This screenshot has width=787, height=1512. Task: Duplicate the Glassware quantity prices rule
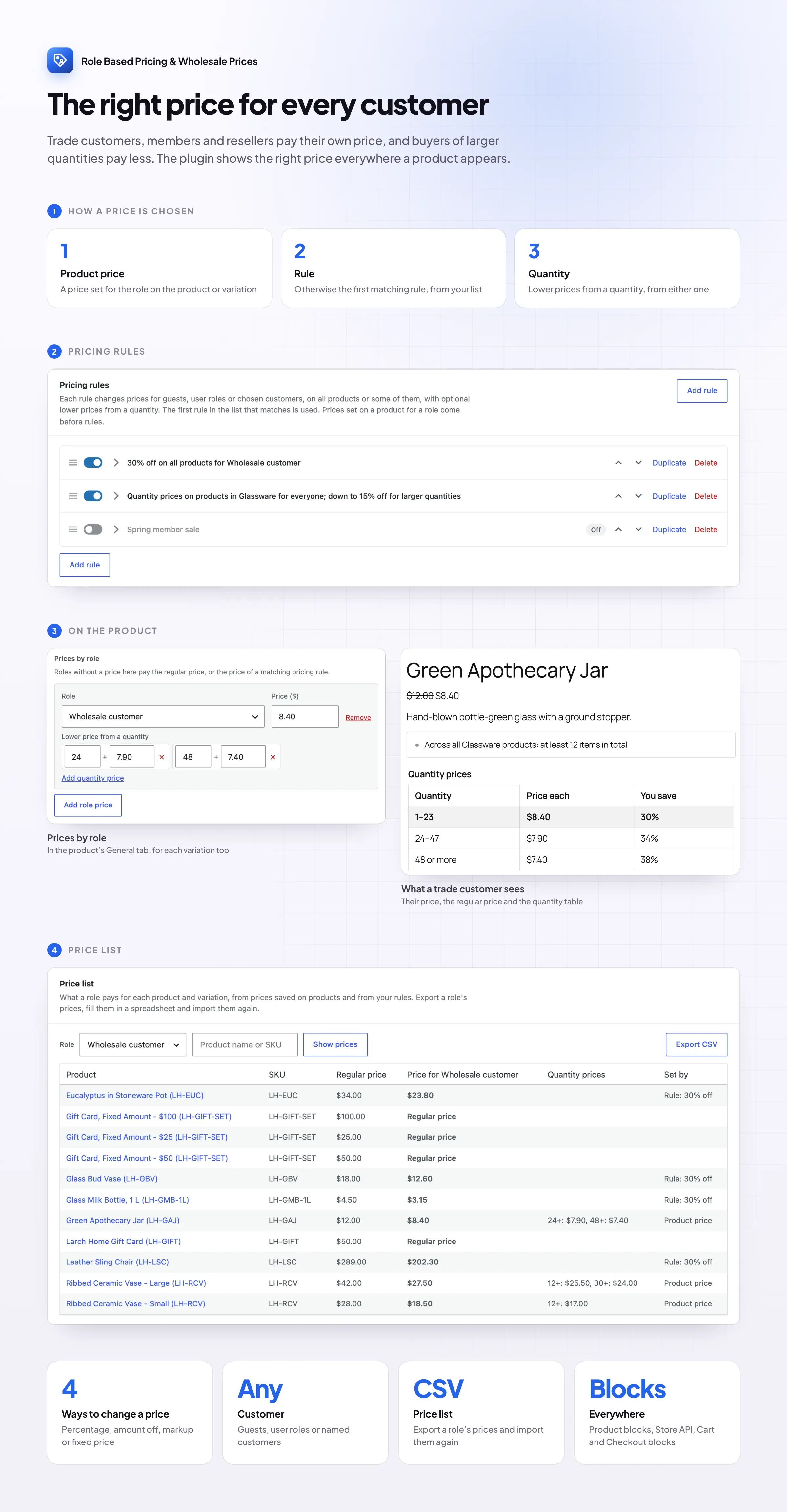[x=669, y=496]
